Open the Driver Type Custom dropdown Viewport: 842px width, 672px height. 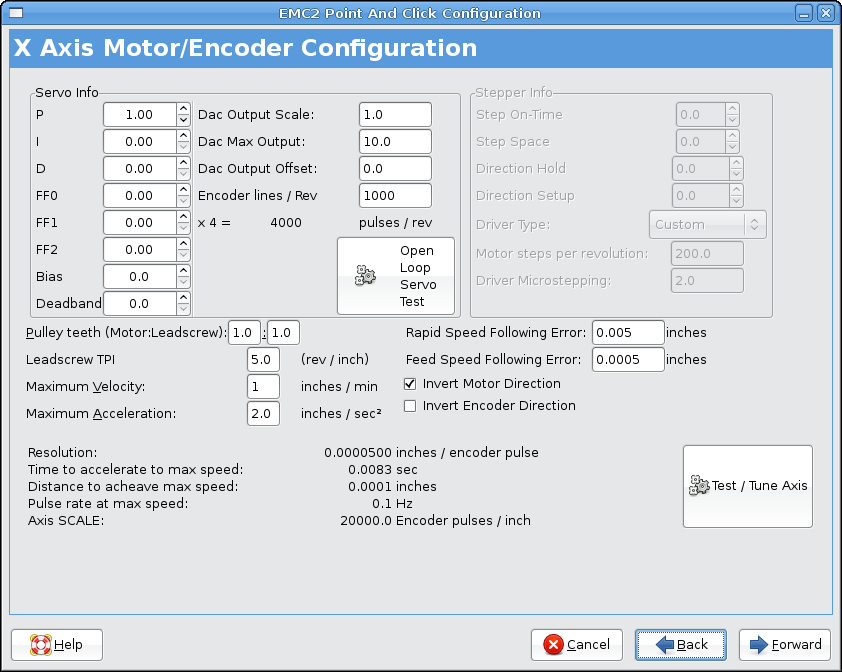(x=707, y=225)
